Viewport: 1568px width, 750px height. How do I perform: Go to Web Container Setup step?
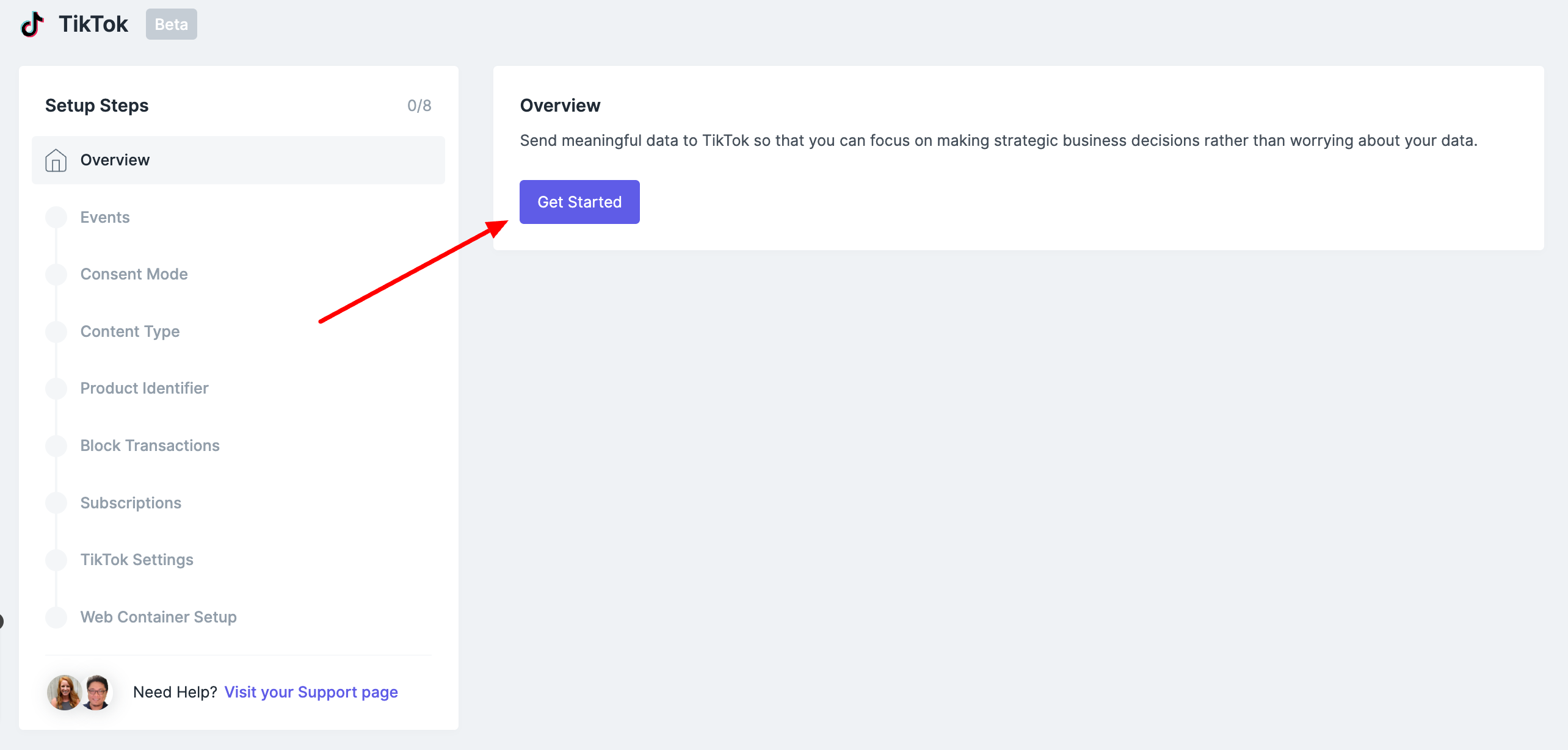[158, 617]
